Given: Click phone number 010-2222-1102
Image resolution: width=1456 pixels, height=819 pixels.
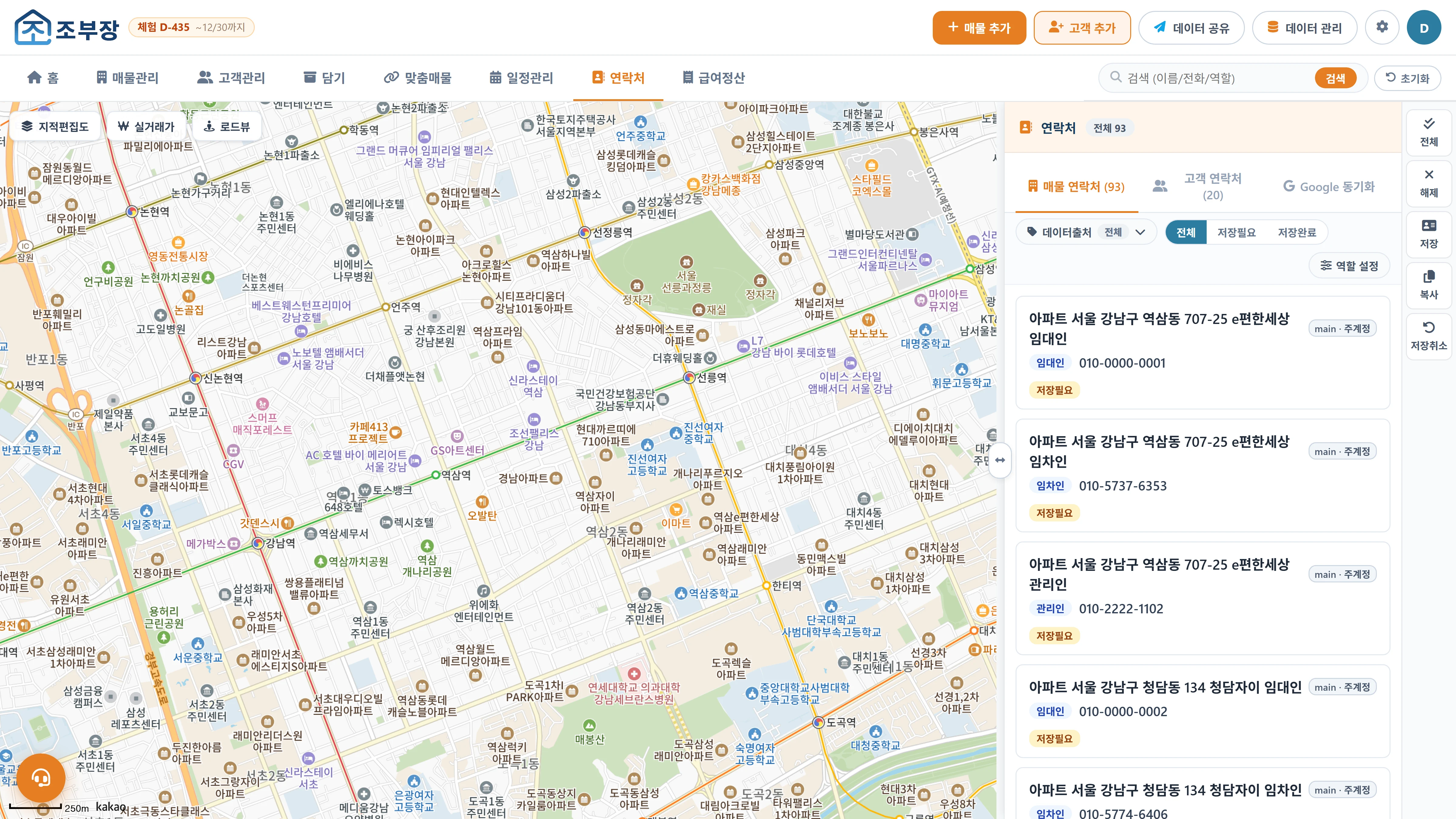Looking at the screenshot, I should (1121, 609).
